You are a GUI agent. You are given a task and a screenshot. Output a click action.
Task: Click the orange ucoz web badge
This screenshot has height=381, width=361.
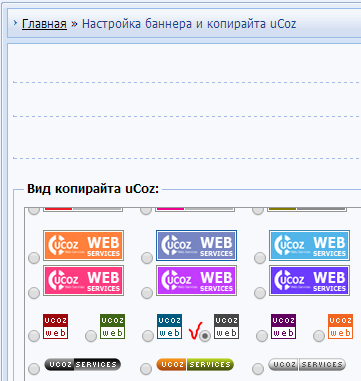(340, 326)
